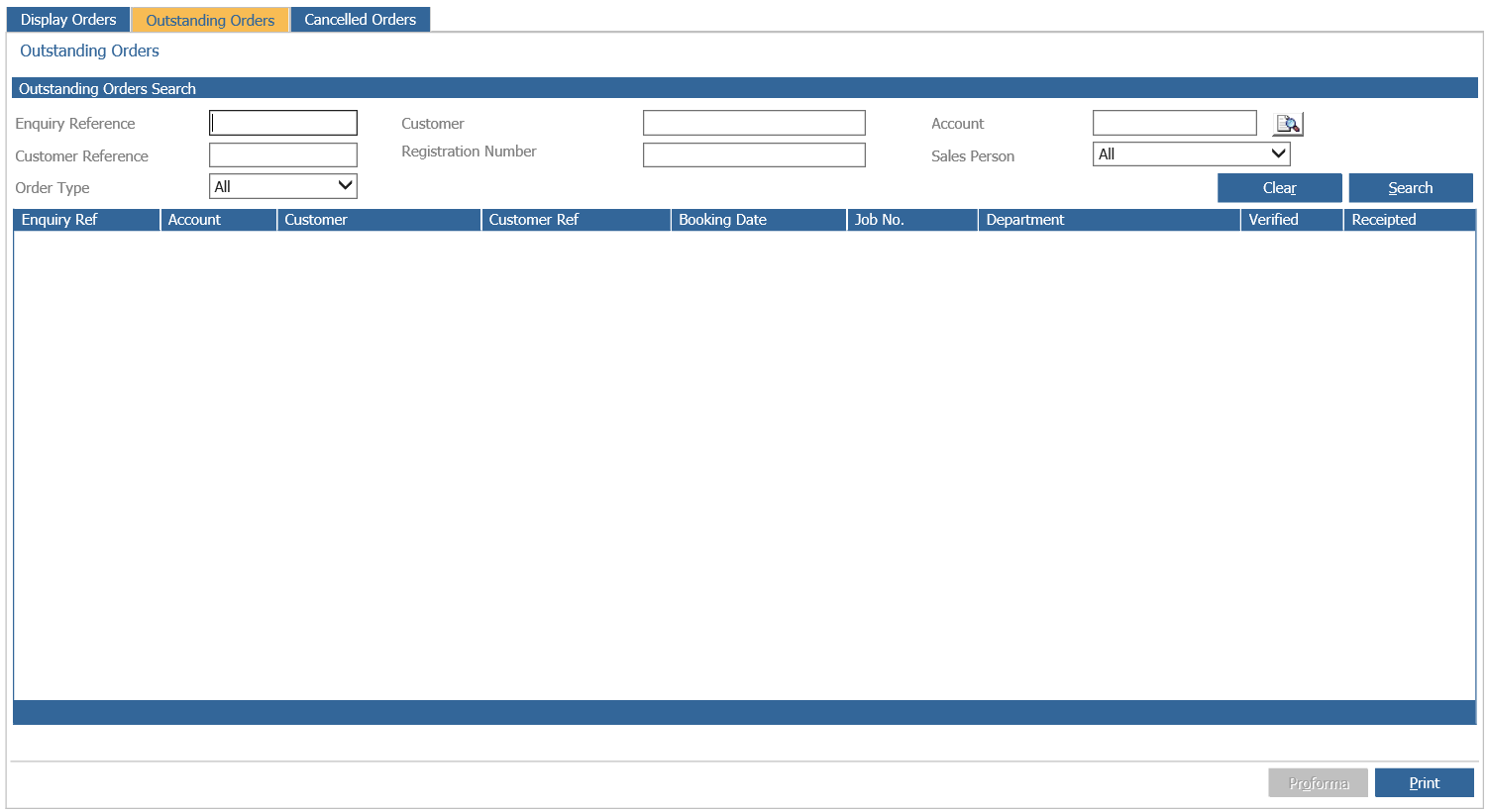This screenshot has width=1488, height=812.
Task: Click the Receipted column header
Action: 1384,219
